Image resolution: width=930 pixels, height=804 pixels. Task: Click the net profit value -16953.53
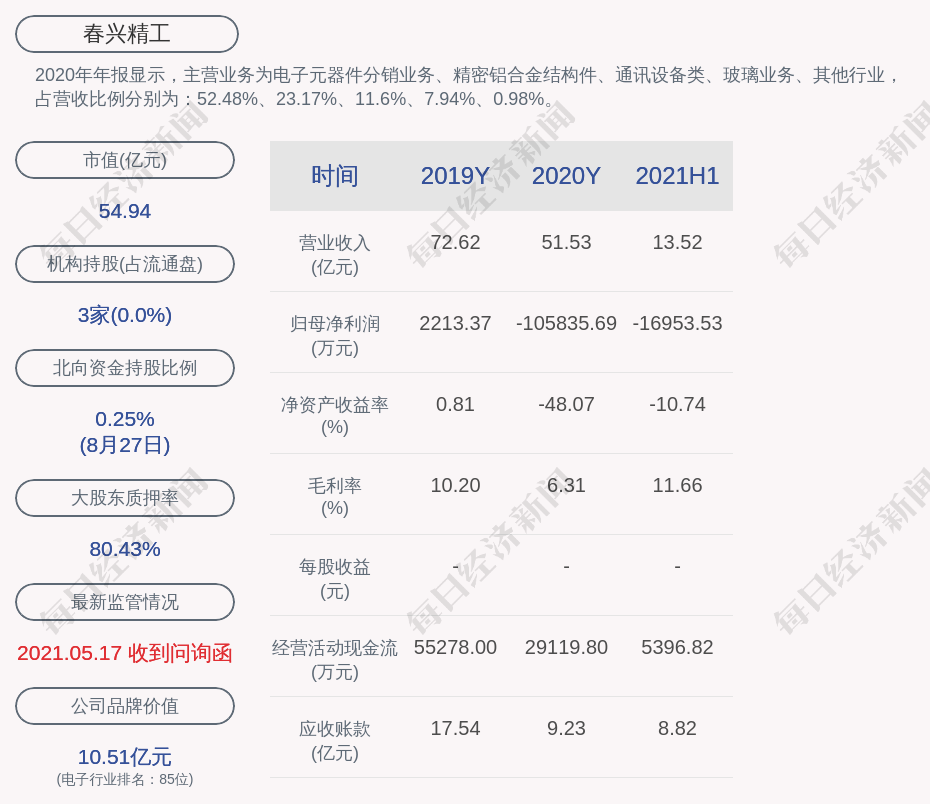[x=677, y=324]
